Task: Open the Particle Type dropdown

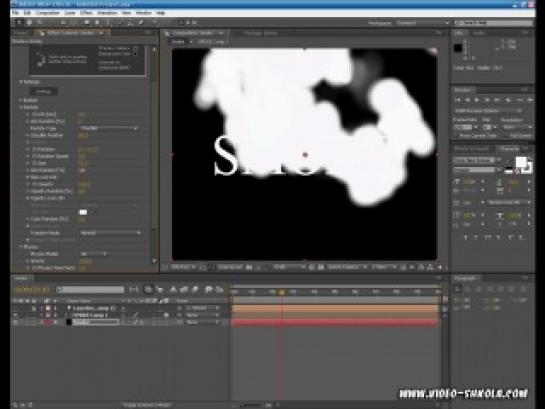Action: click(110, 128)
